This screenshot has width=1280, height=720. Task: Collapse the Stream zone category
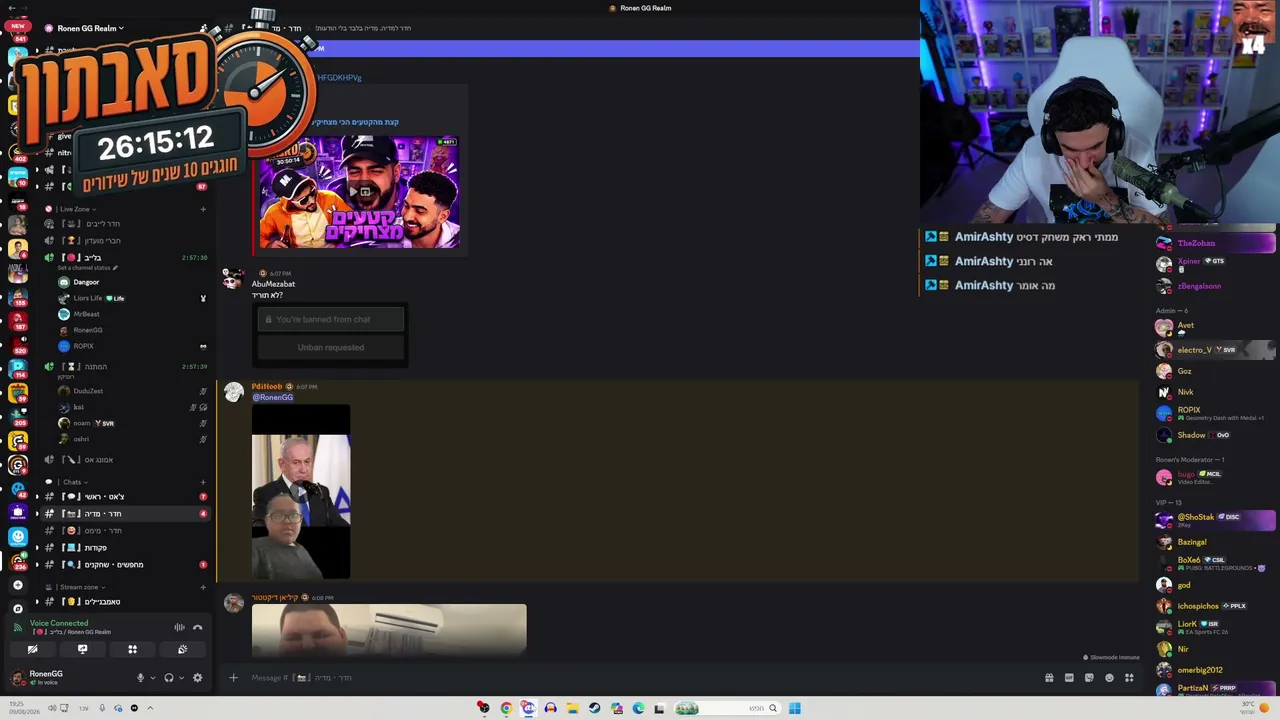[76, 587]
